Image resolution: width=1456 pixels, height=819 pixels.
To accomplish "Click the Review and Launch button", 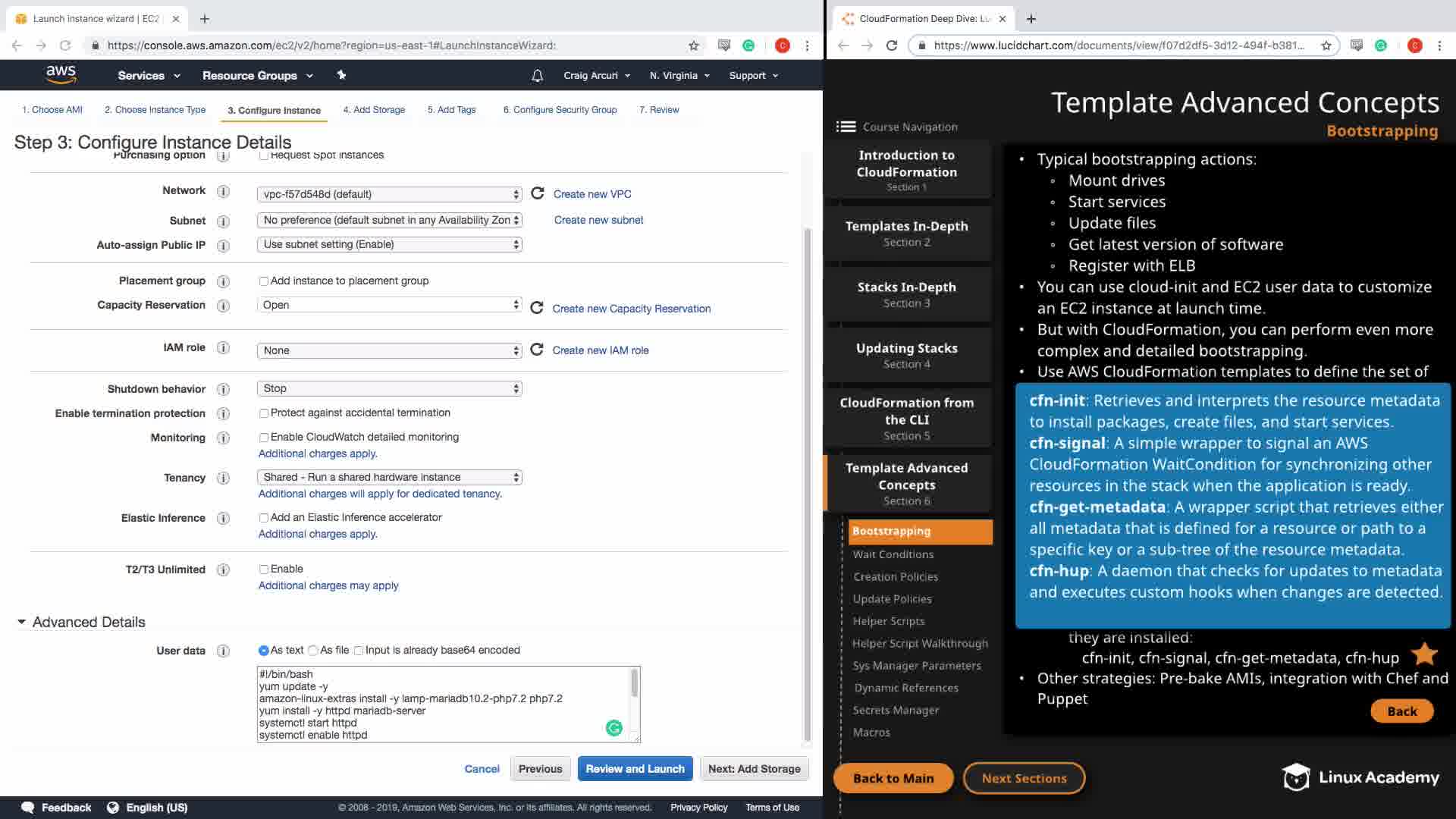I will click(x=635, y=768).
